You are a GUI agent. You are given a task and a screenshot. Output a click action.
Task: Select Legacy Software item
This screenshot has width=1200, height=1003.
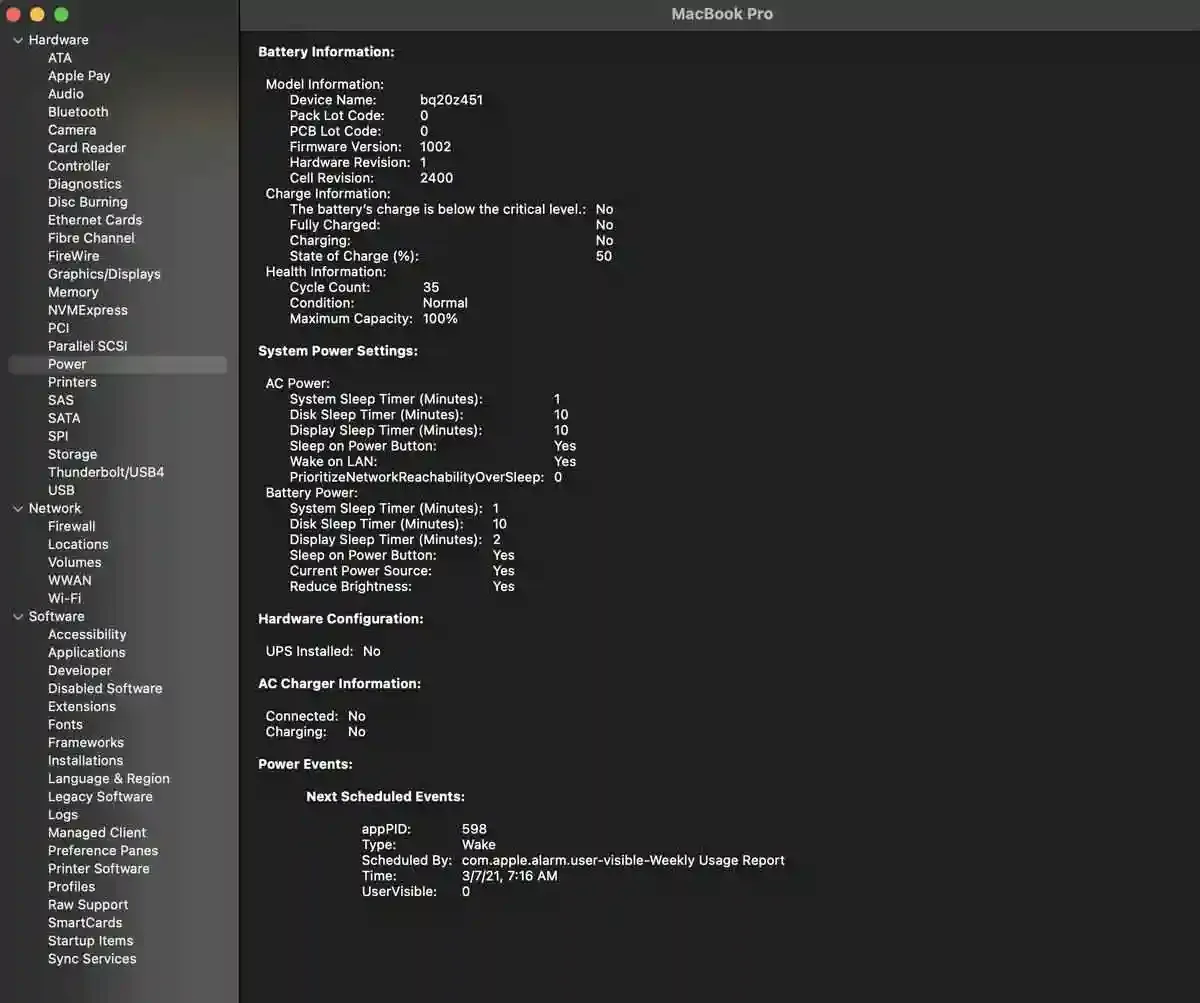click(x=100, y=796)
